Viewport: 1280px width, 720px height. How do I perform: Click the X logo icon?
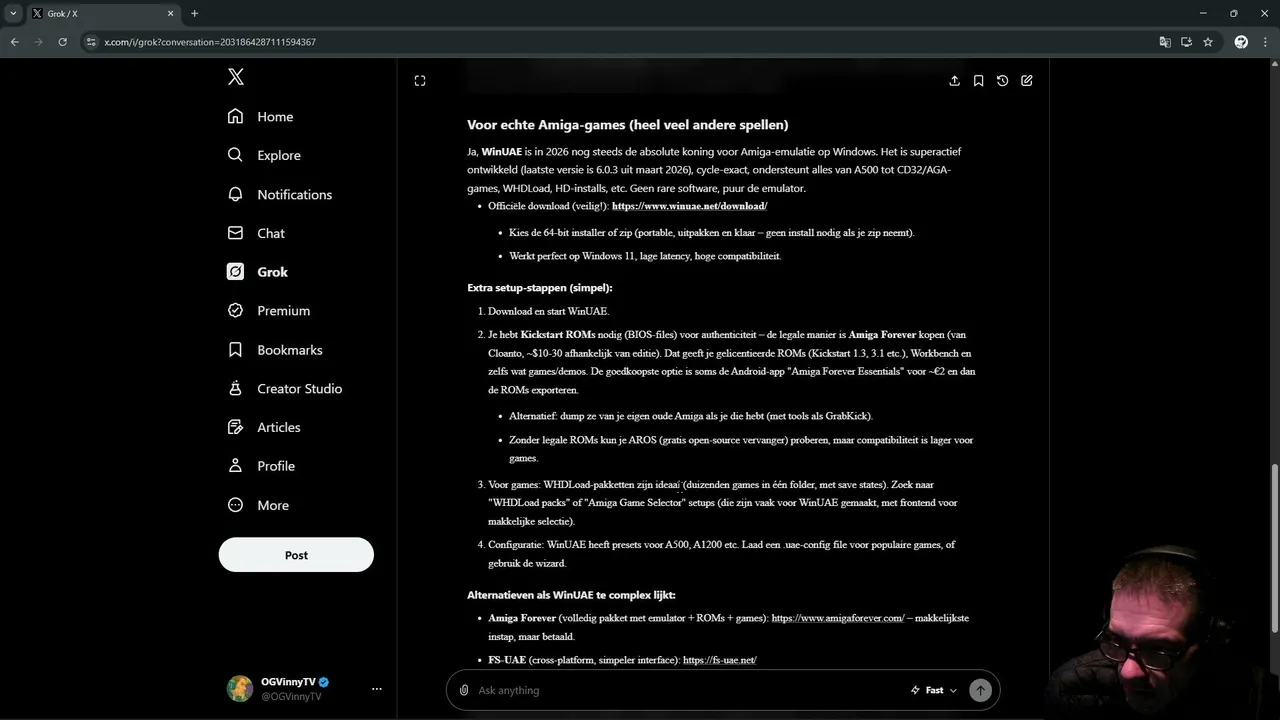coord(235,77)
